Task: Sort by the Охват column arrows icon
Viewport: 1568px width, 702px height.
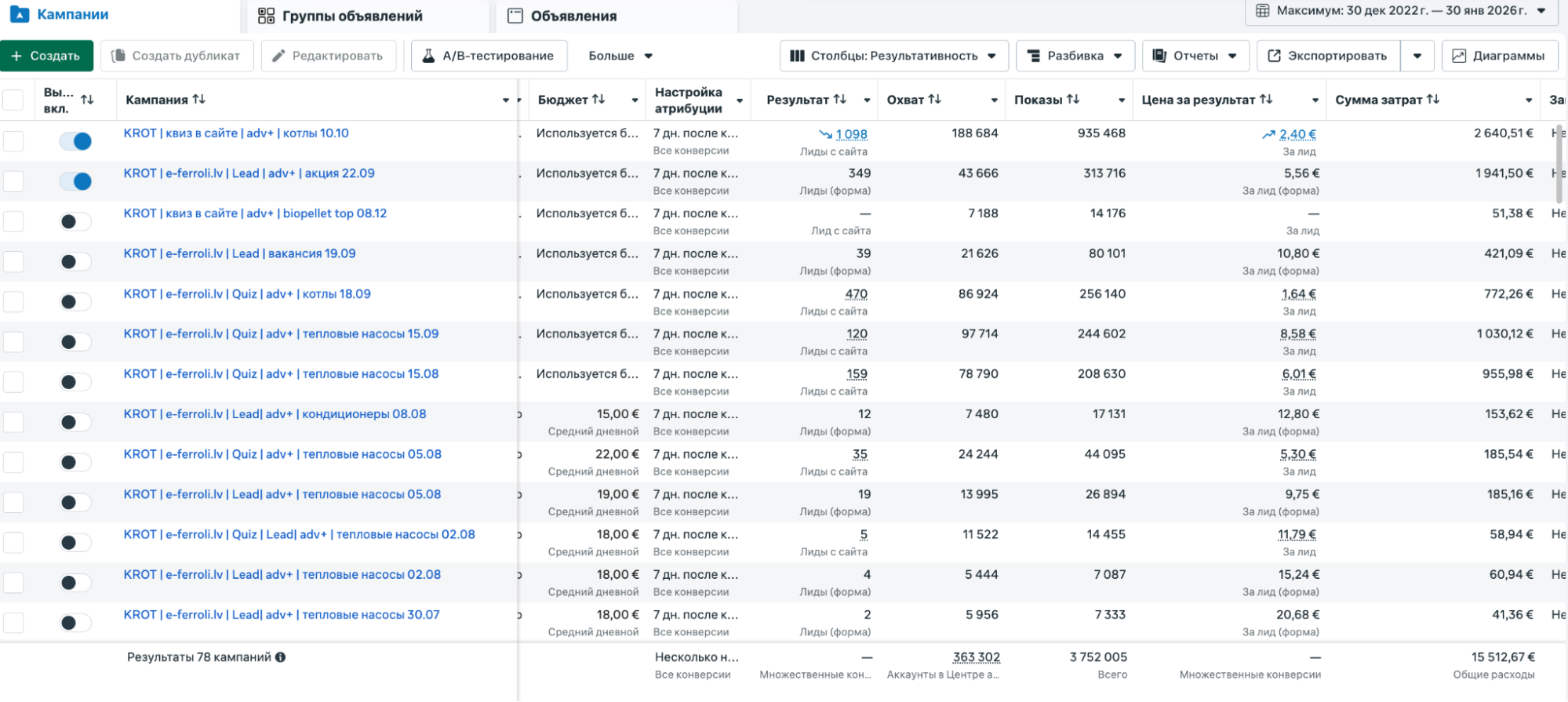Action: [934, 100]
